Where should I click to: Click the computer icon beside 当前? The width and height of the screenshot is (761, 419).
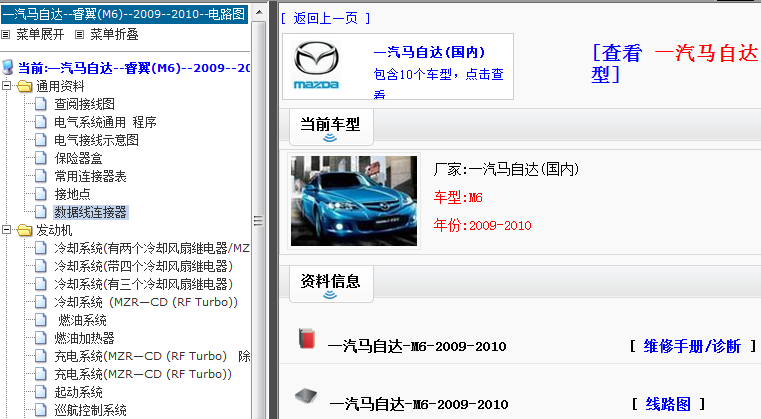coord(8,67)
